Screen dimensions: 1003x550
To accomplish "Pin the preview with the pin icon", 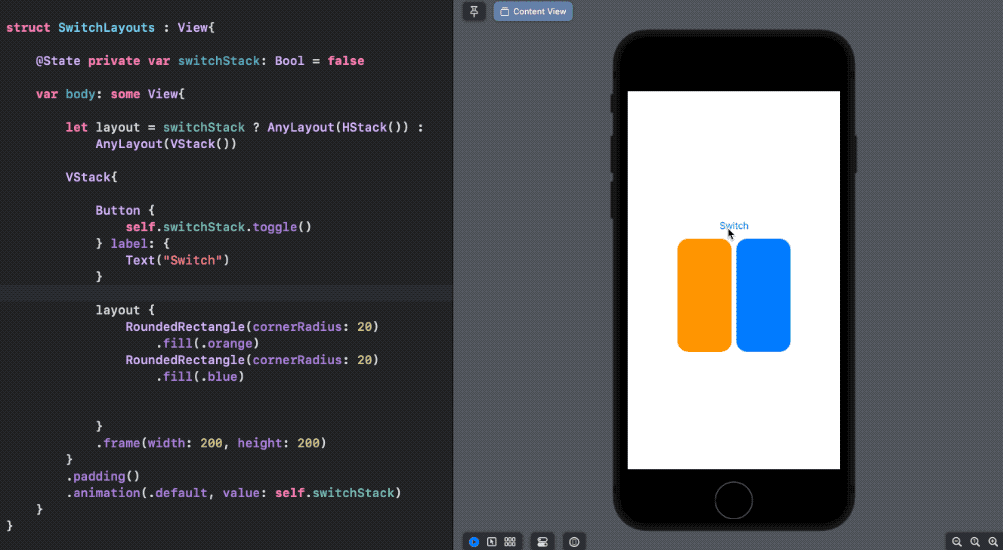I will pyautogui.click(x=474, y=12).
